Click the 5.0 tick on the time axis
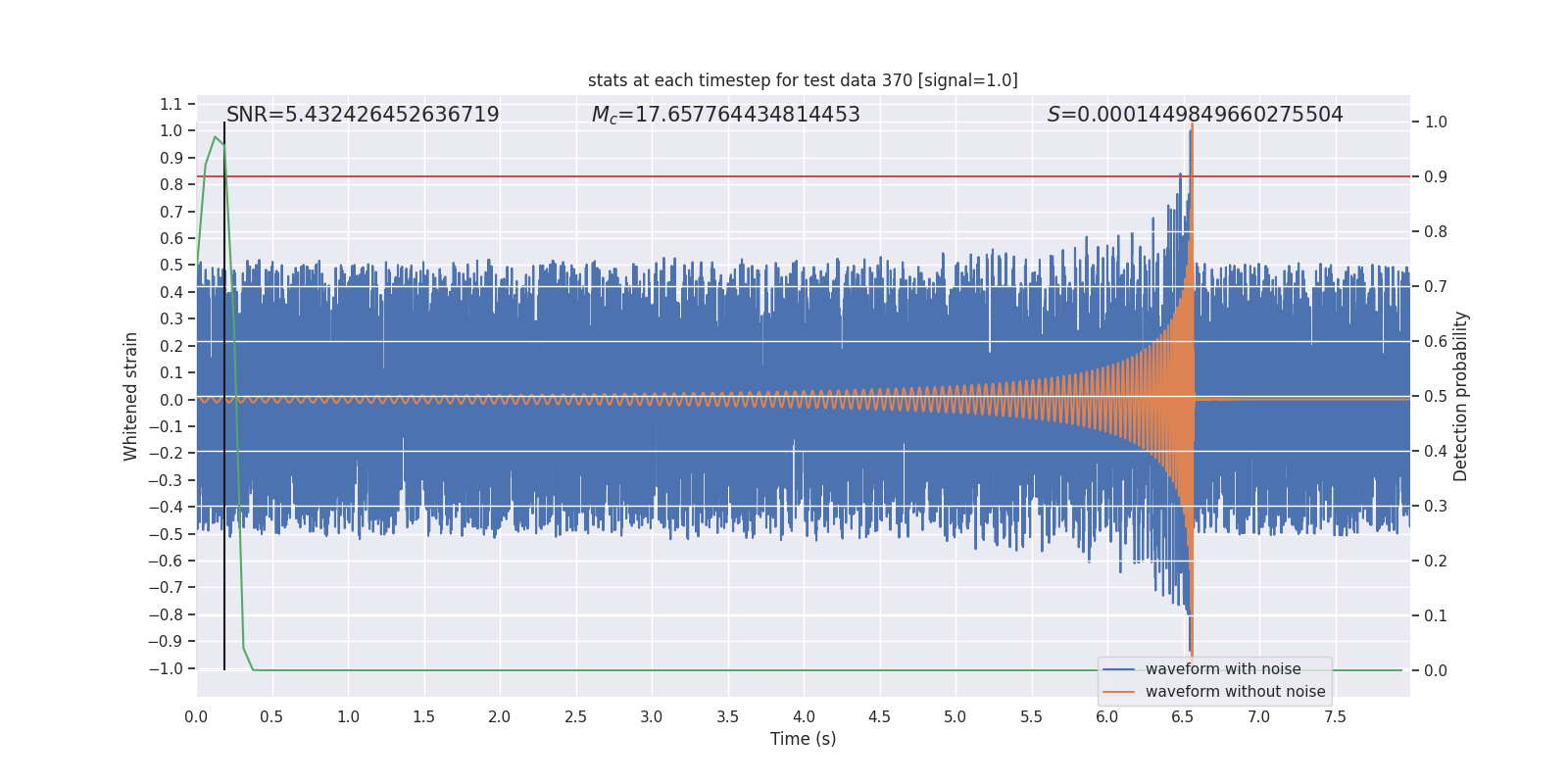The width and height of the screenshot is (1568, 784). pyautogui.click(x=955, y=716)
